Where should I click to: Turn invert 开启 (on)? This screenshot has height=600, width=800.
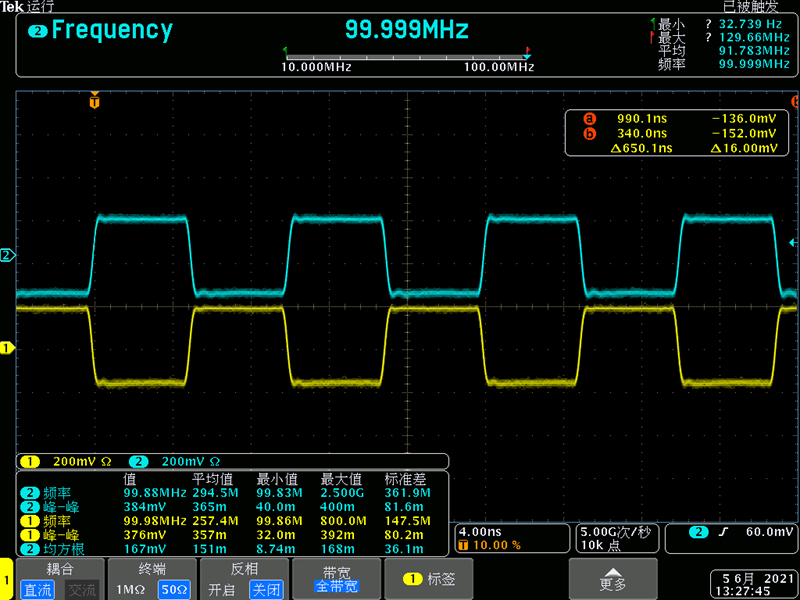click(x=222, y=590)
